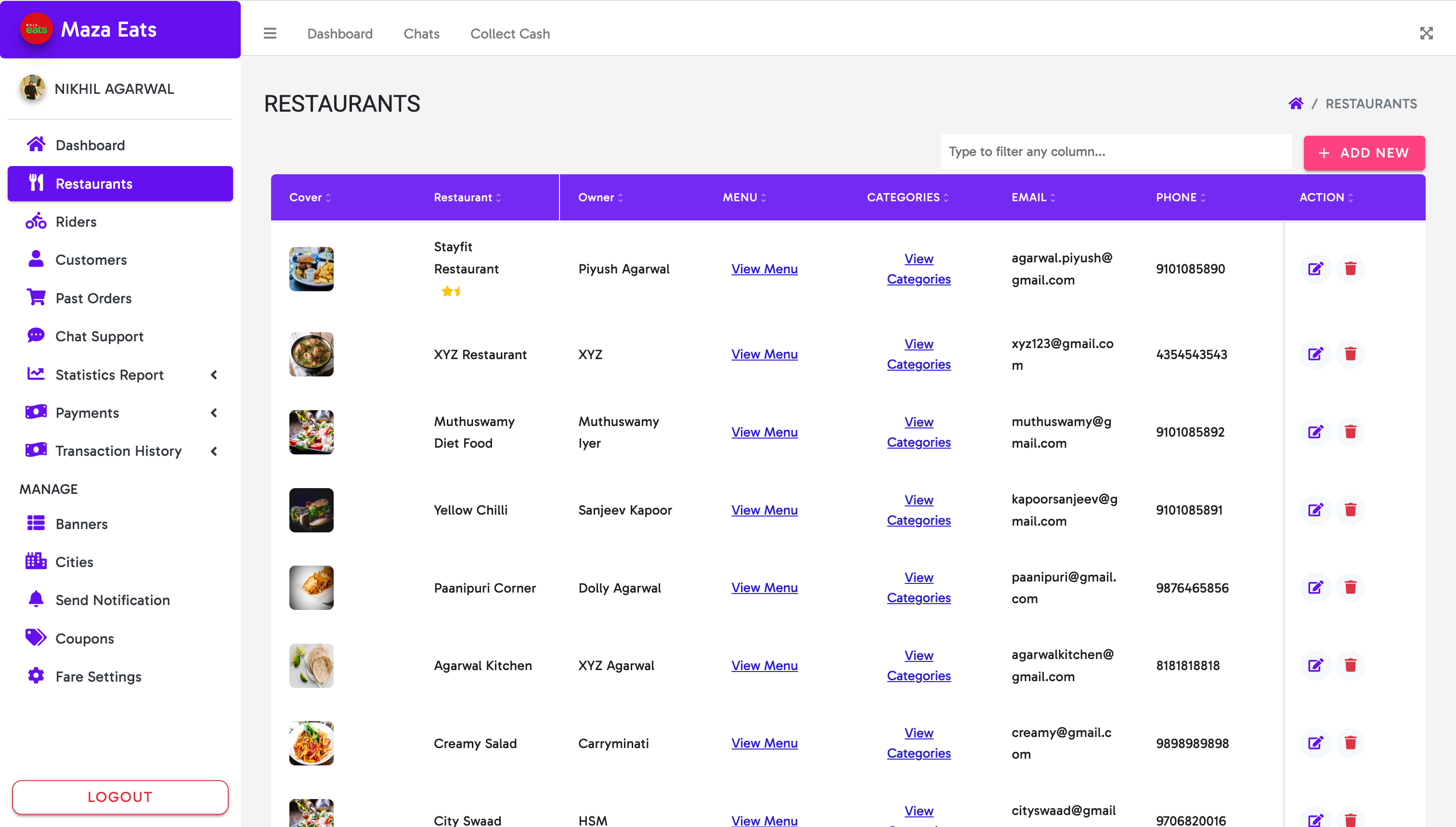The width and height of the screenshot is (1456, 827).
Task: Select the Riders icon in sidebar
Action: pyautogui.click(x=35, y=221)
